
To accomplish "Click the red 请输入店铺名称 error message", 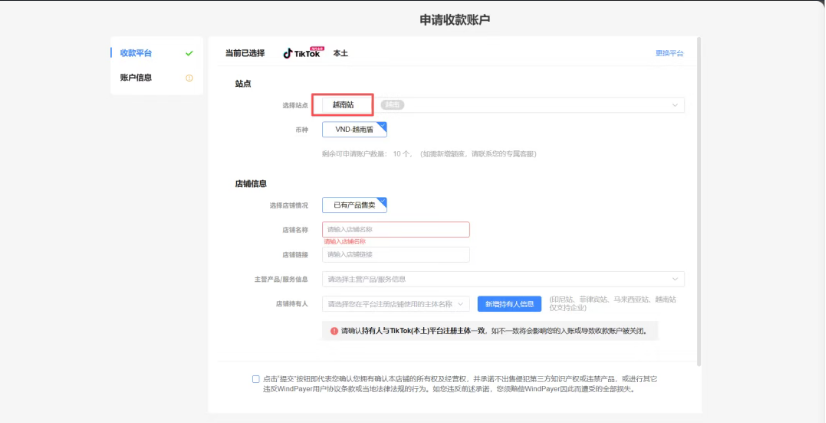I will point(345,241).
